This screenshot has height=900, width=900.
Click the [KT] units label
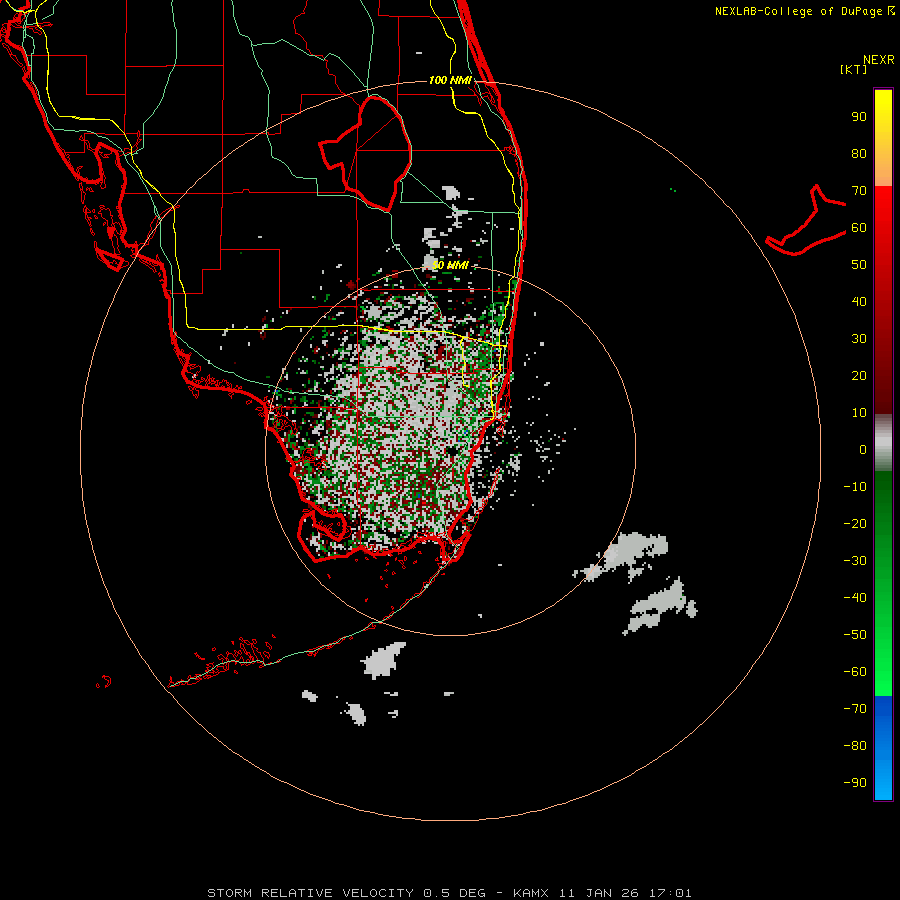(854, 69)
